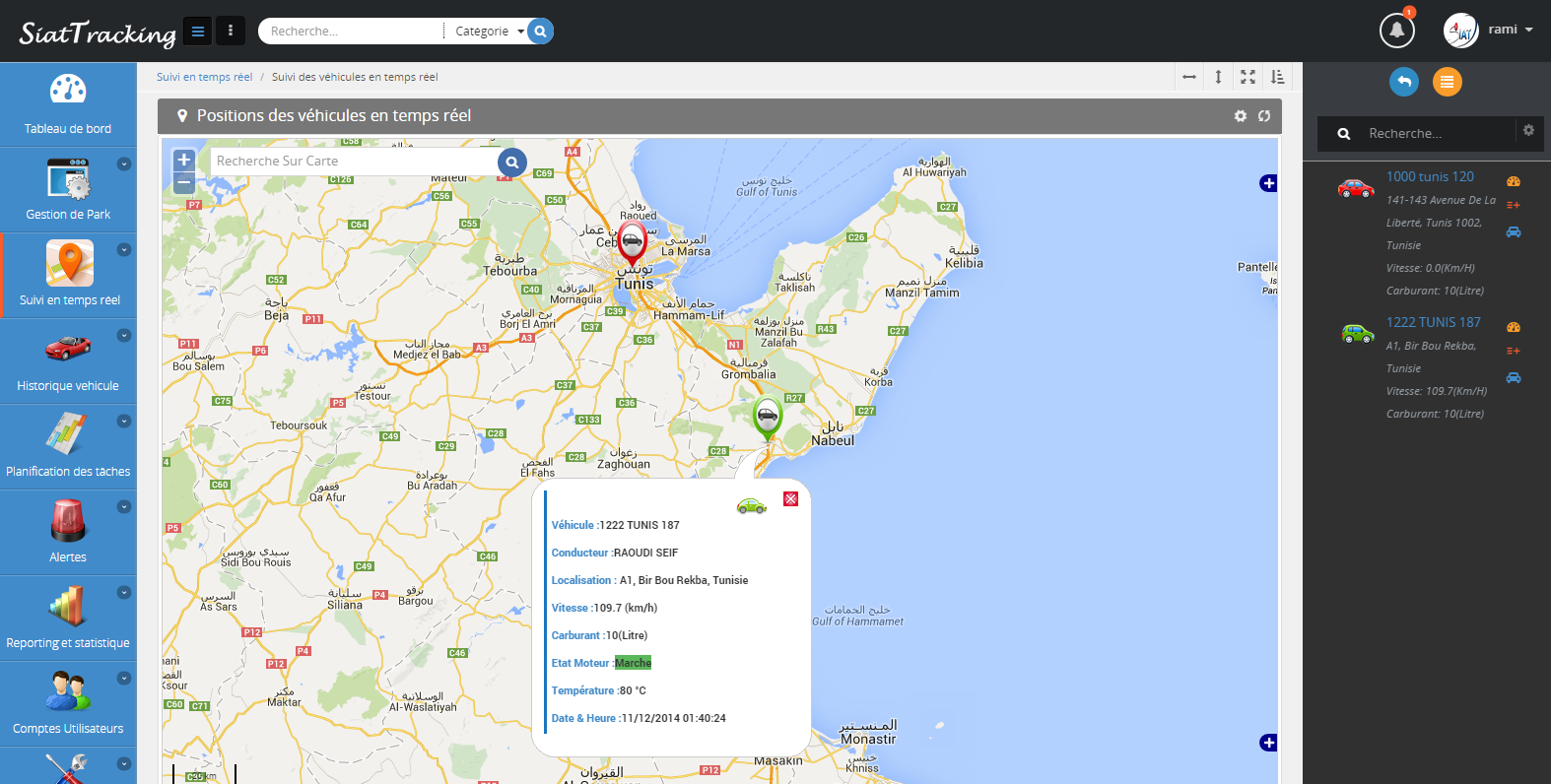Click the gauge icon for 1222 TUNIS 187
The height and width of the screenshot is (784, 1551).
click(x=1514, y=327)
